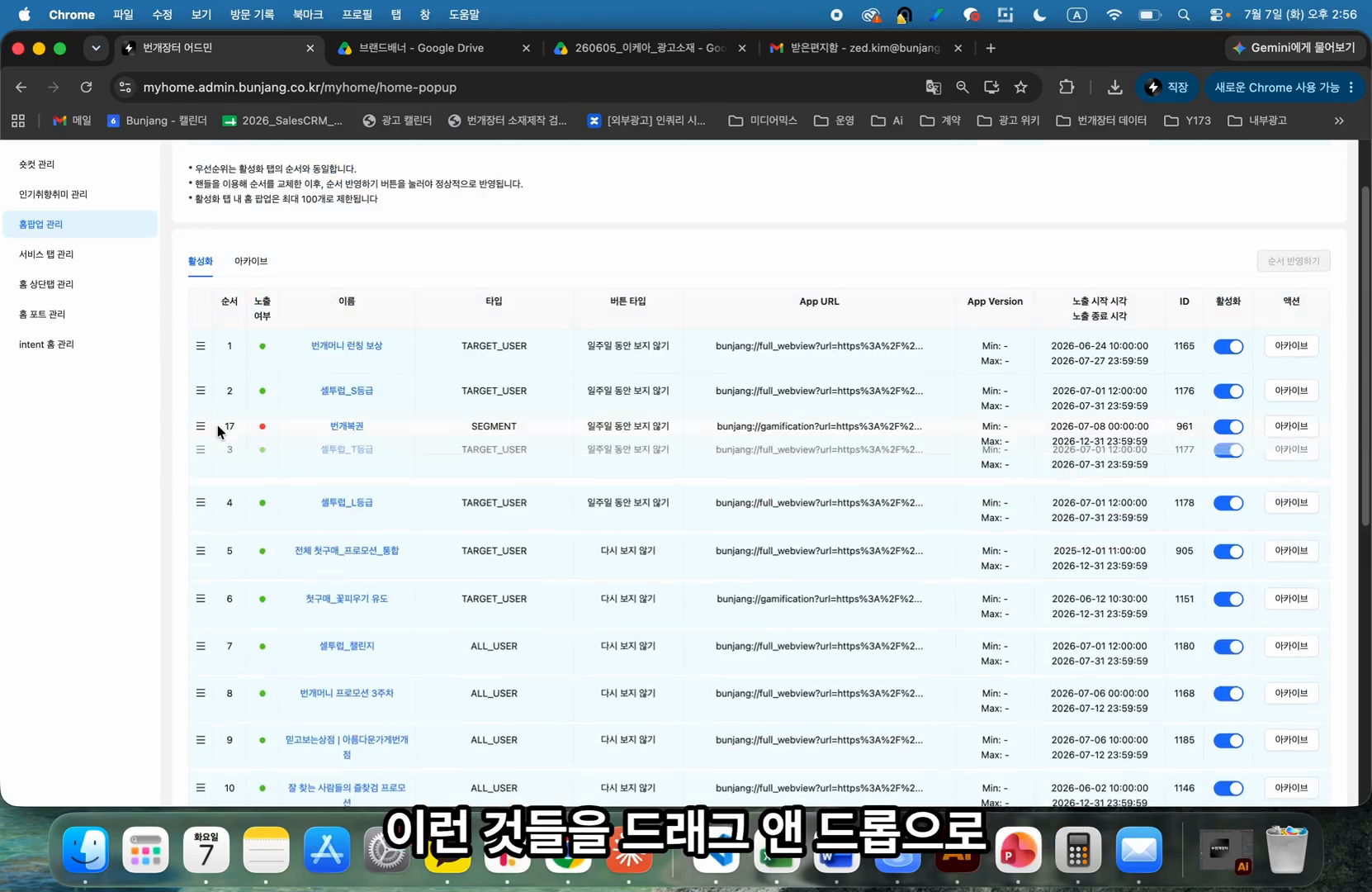Open 내부광고 bookmark folder
Viewport: 1372px width, 892px height.
tap(1257, 121)
